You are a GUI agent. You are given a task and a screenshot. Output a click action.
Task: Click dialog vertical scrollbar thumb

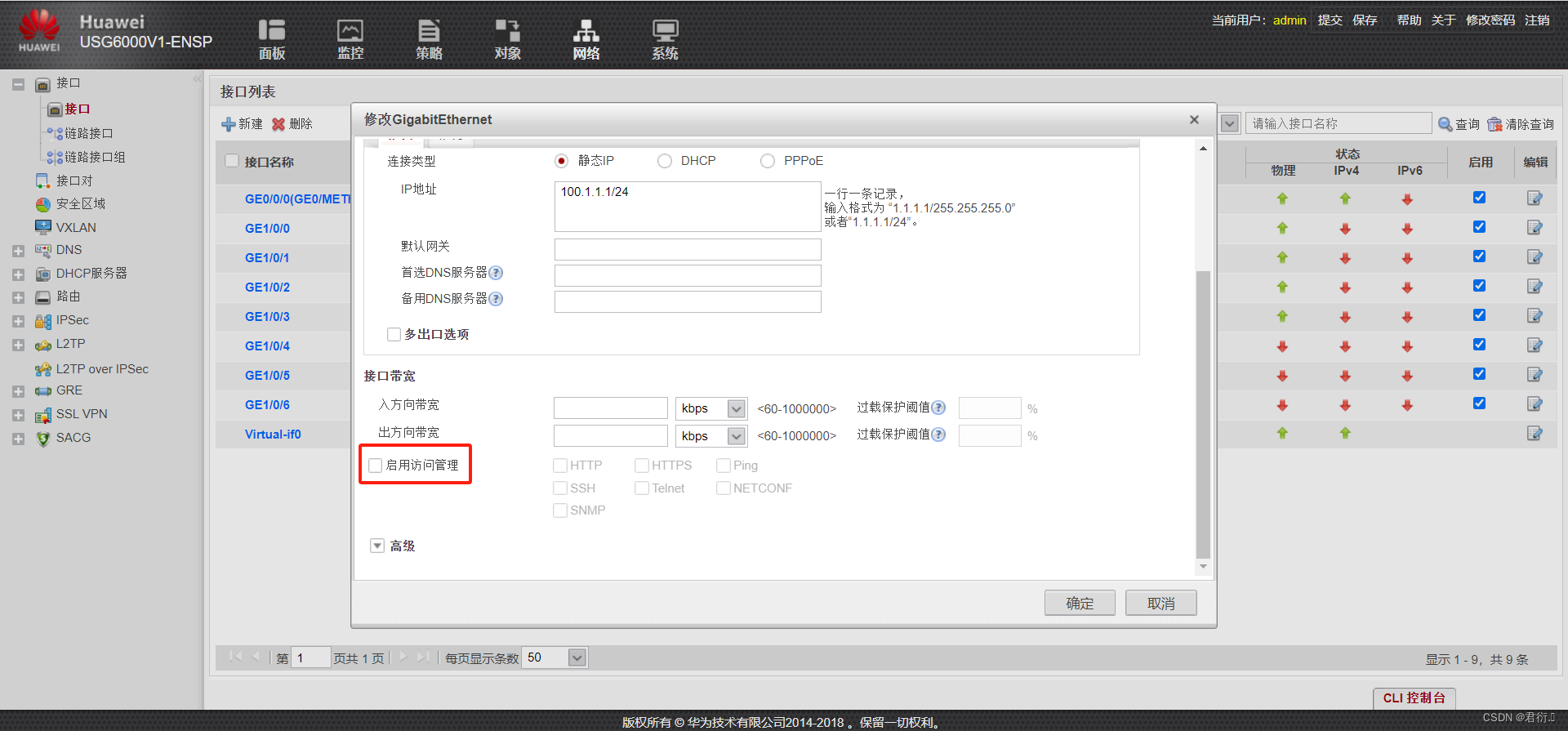[x=1203, y=414]
